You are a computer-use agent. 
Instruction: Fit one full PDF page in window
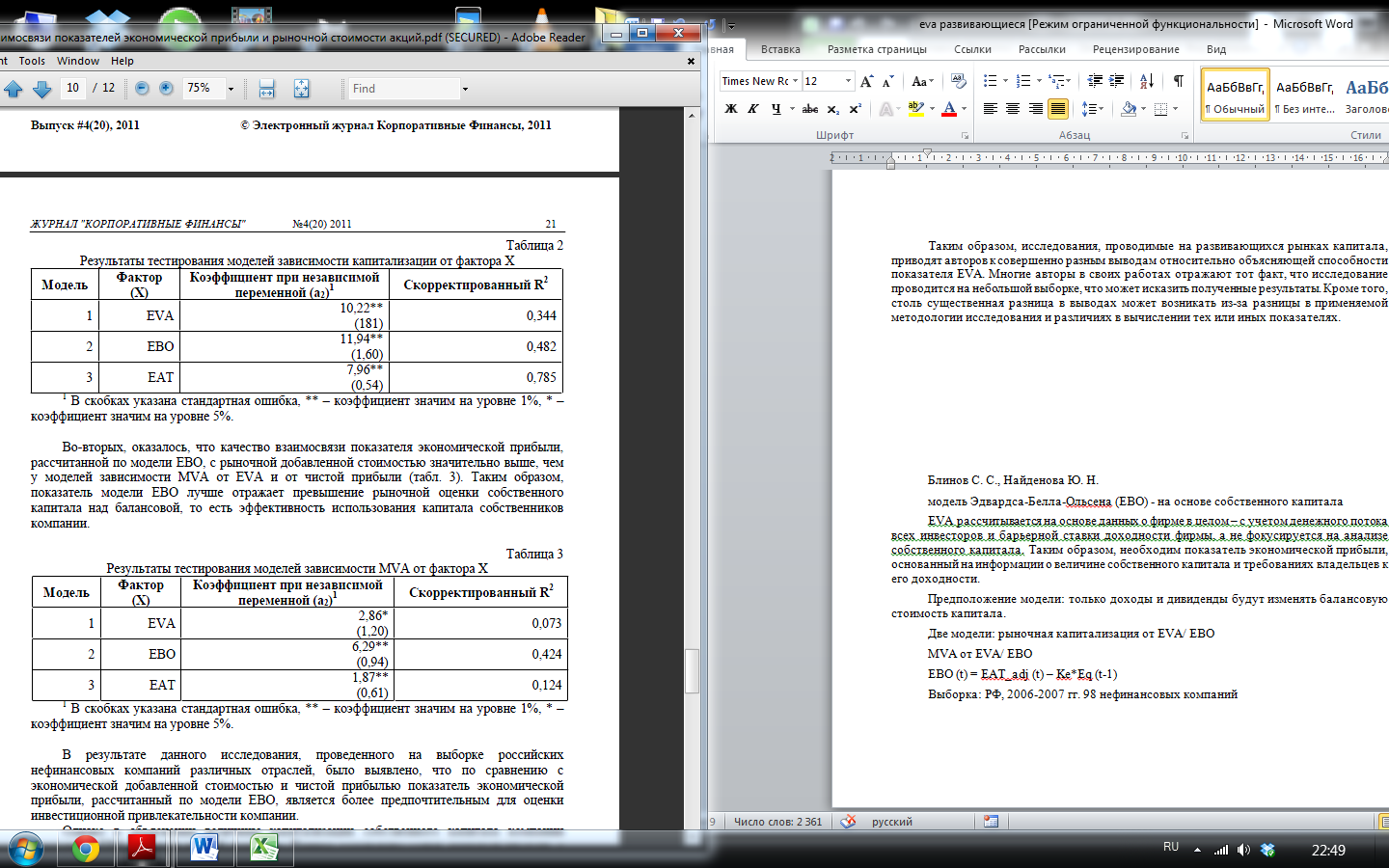pos(301,89)
